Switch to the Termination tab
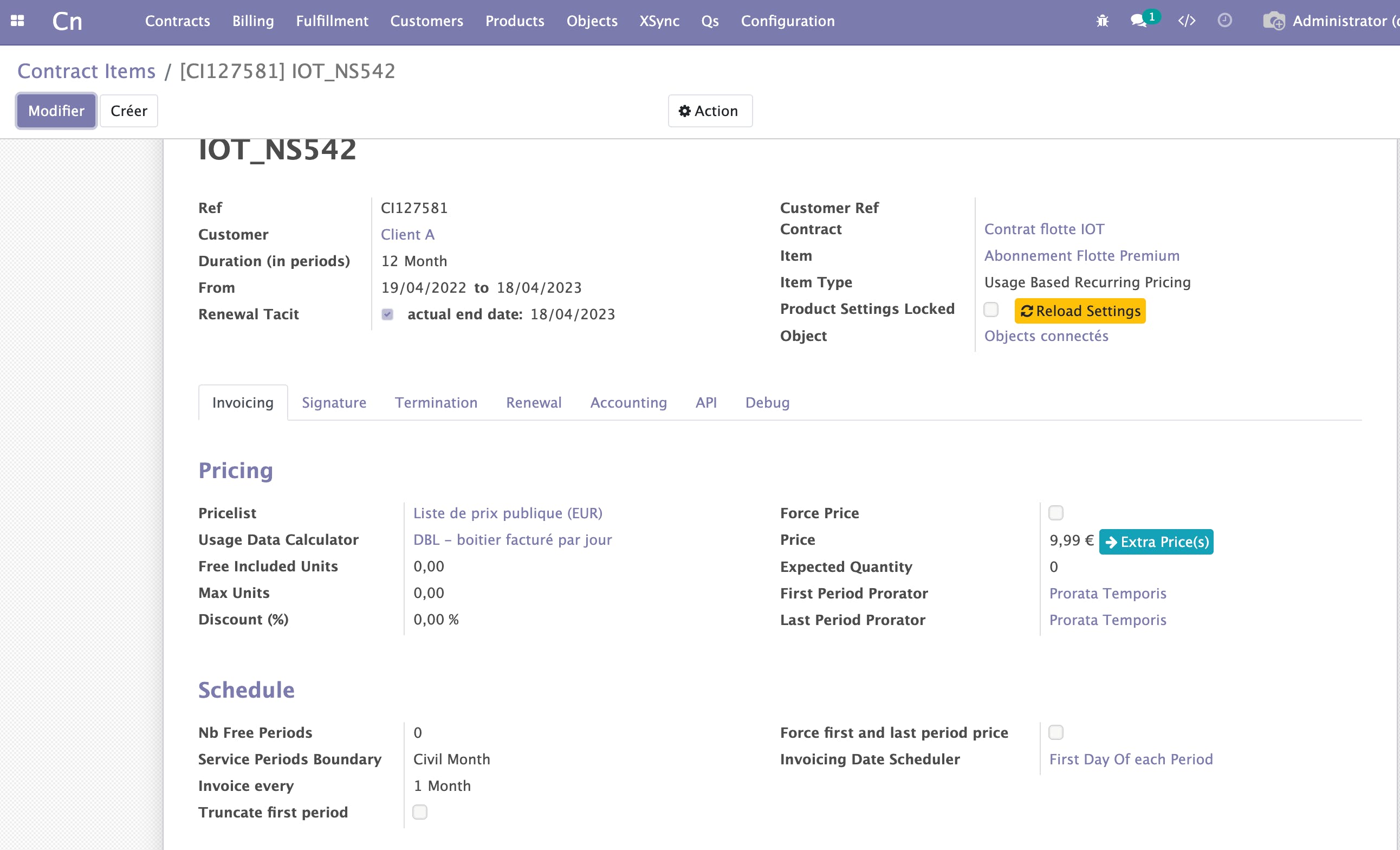1400x850 pixels. tap(436, 403)
